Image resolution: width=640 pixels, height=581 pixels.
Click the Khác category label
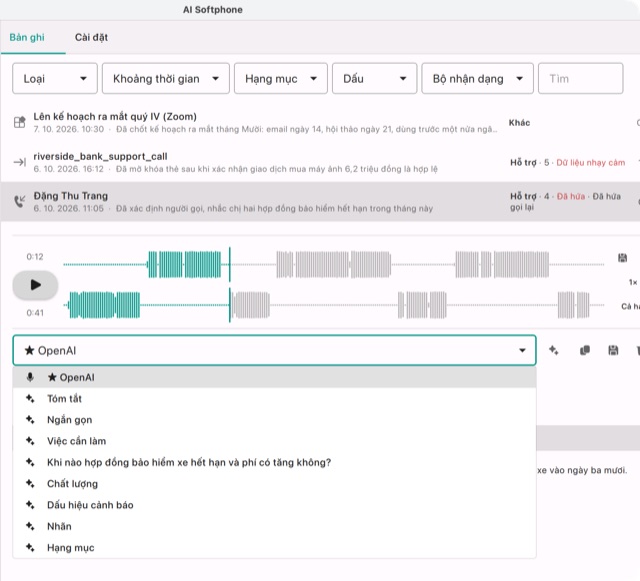click(x=519, y=122)
